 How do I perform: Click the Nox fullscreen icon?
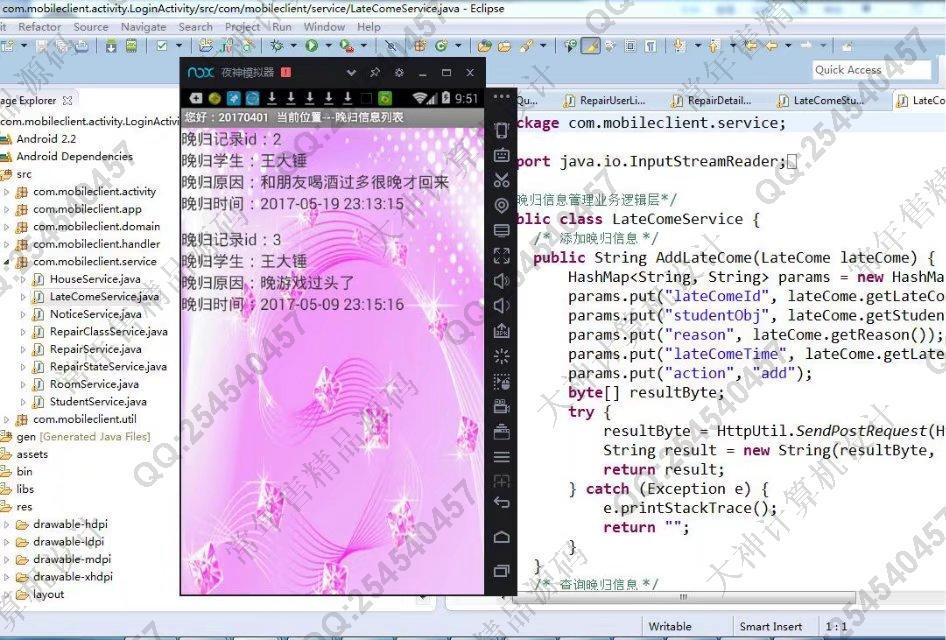[x=502, y=255]
